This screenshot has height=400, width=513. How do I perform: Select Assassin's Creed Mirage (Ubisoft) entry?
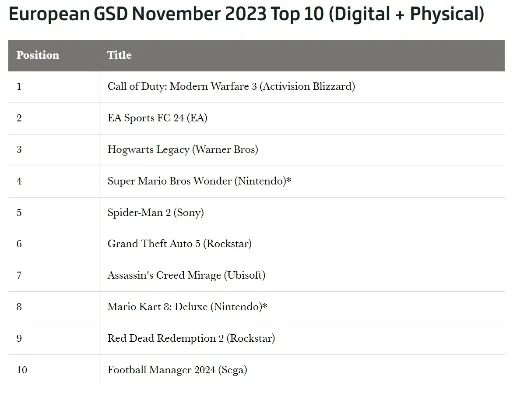(x=186, y=275)
